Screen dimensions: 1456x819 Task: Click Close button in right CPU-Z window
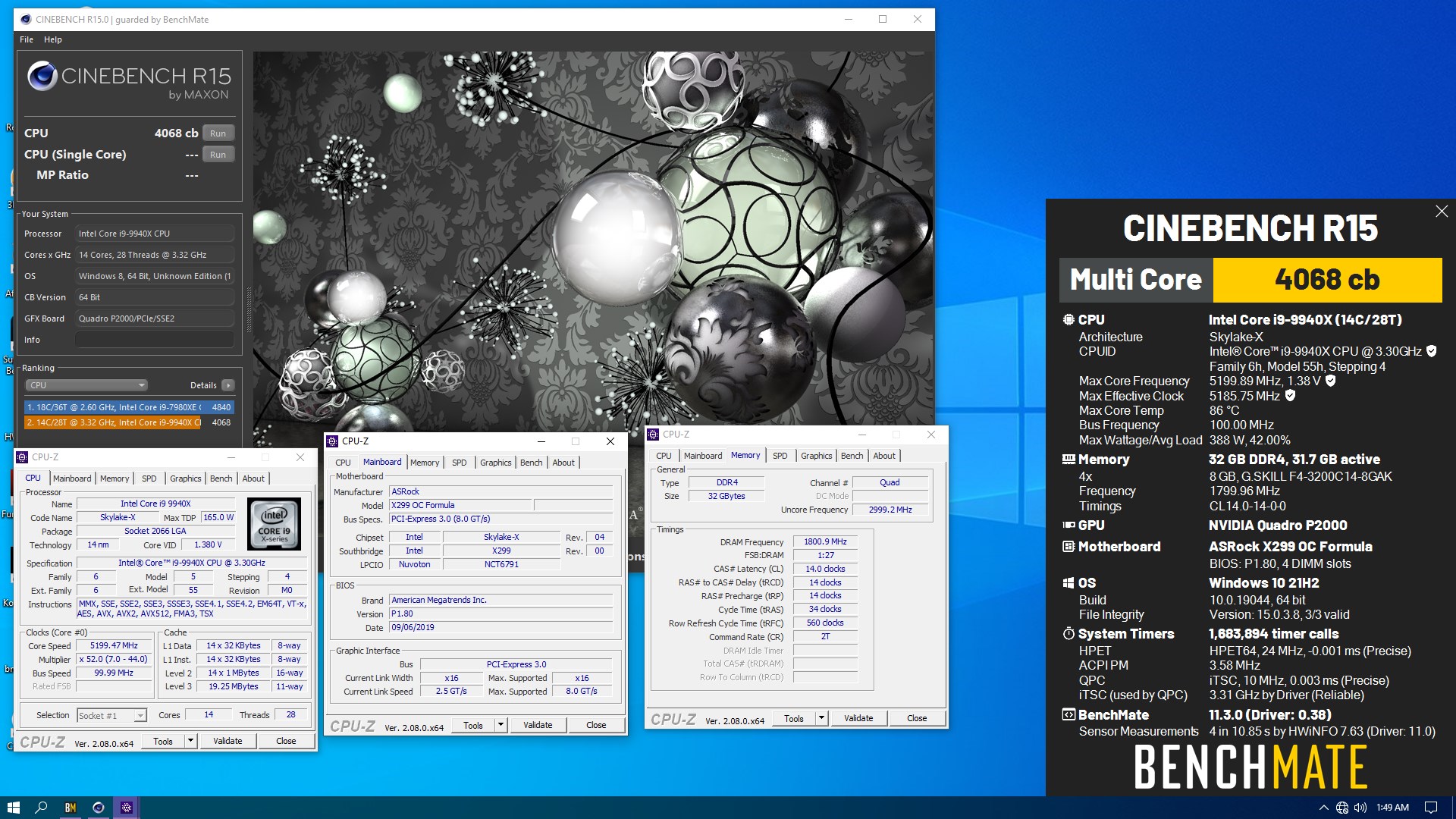(917, 718)
